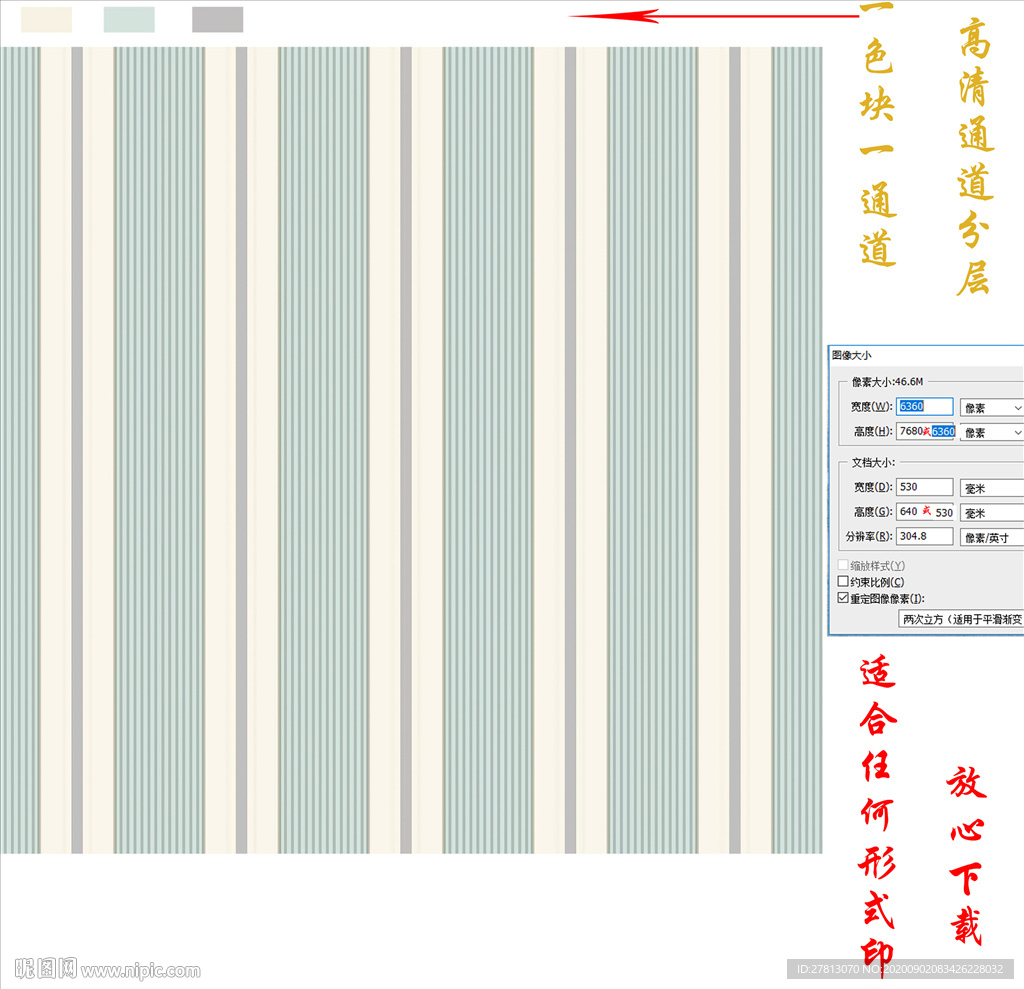Viewport: 1024px width, 989px height.
Task: Click the pixel height field showing 7680
Action: [925, 431]
